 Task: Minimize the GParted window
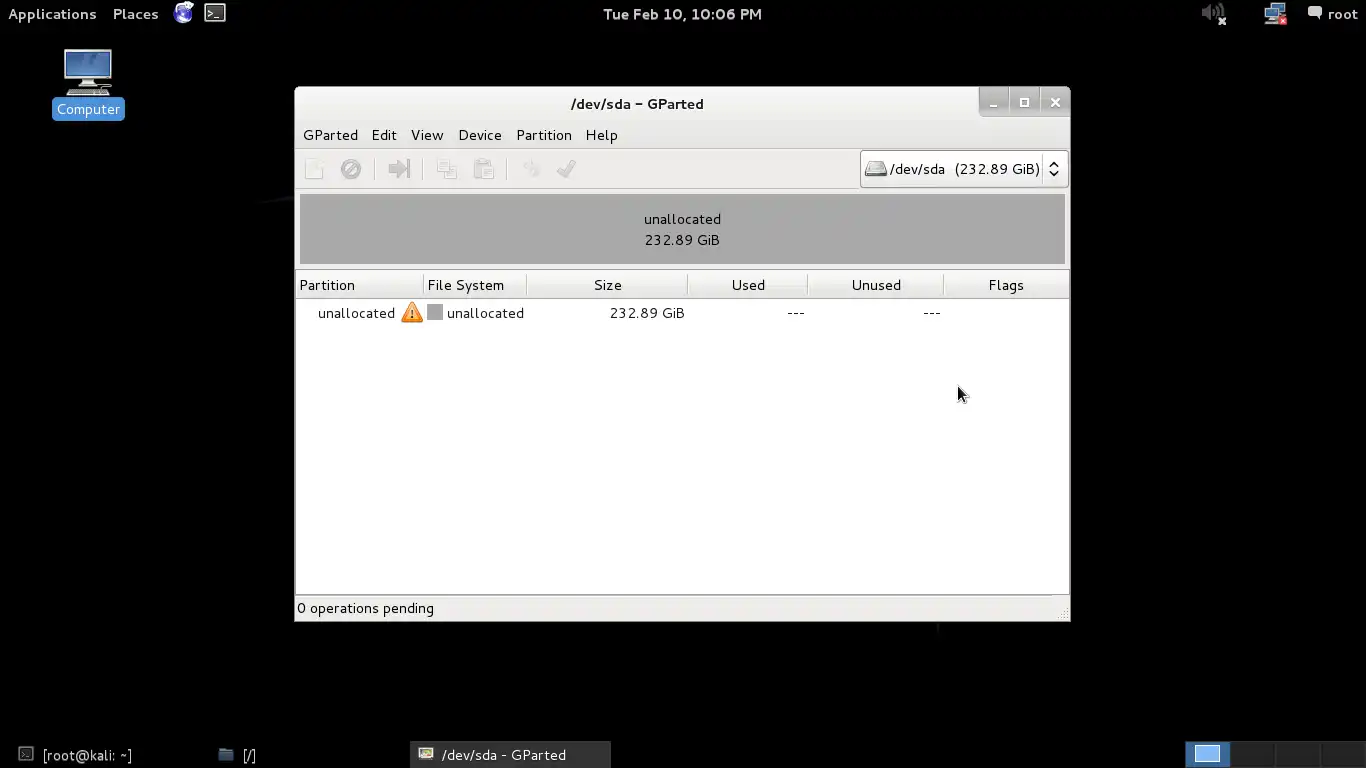point(993,102)
